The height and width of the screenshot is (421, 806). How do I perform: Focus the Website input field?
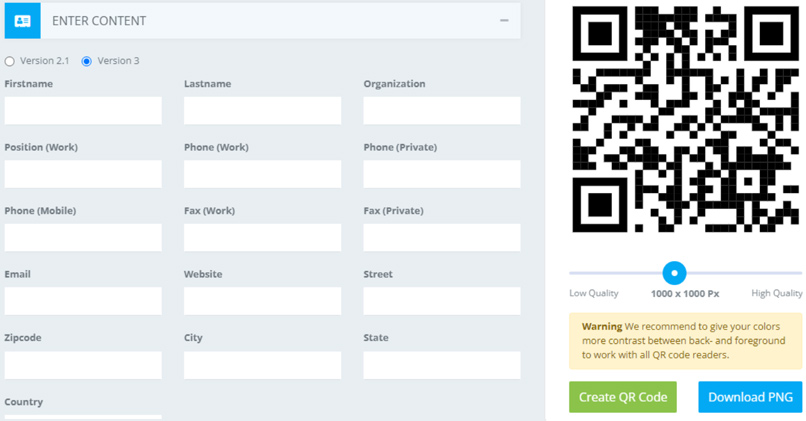click(x=263, y=301)
